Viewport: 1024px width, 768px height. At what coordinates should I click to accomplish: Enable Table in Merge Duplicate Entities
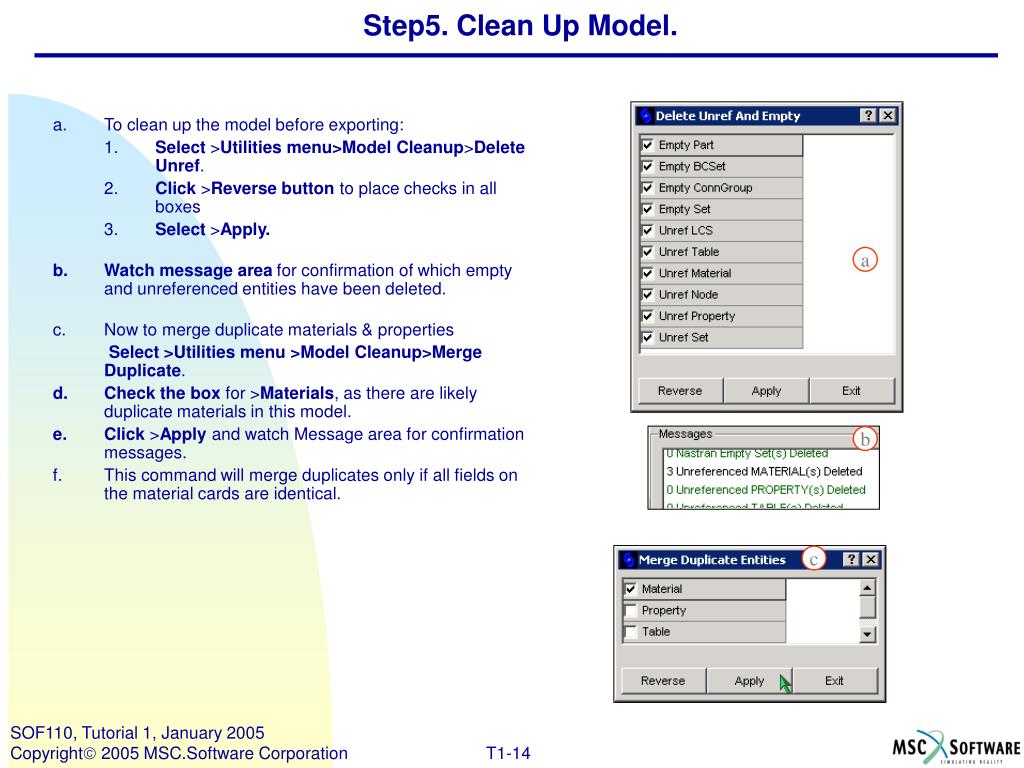pyautogui.click(x=630, y=632)
